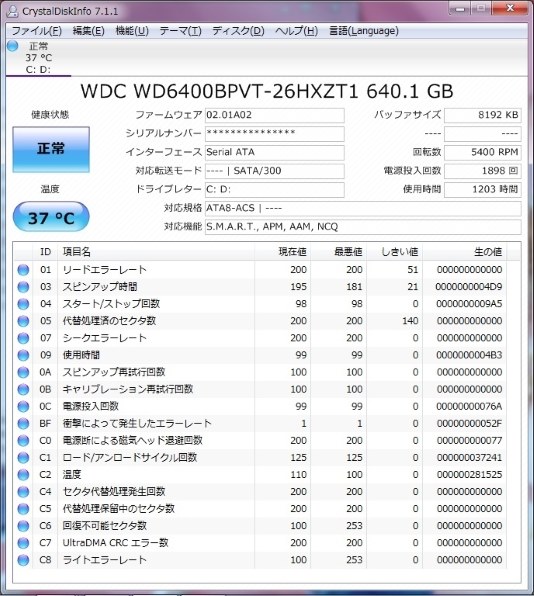Click status orb for C7 UltraDMA CRC row
Viewport: 534px width, 596px height.
click(x=23, y=543)
